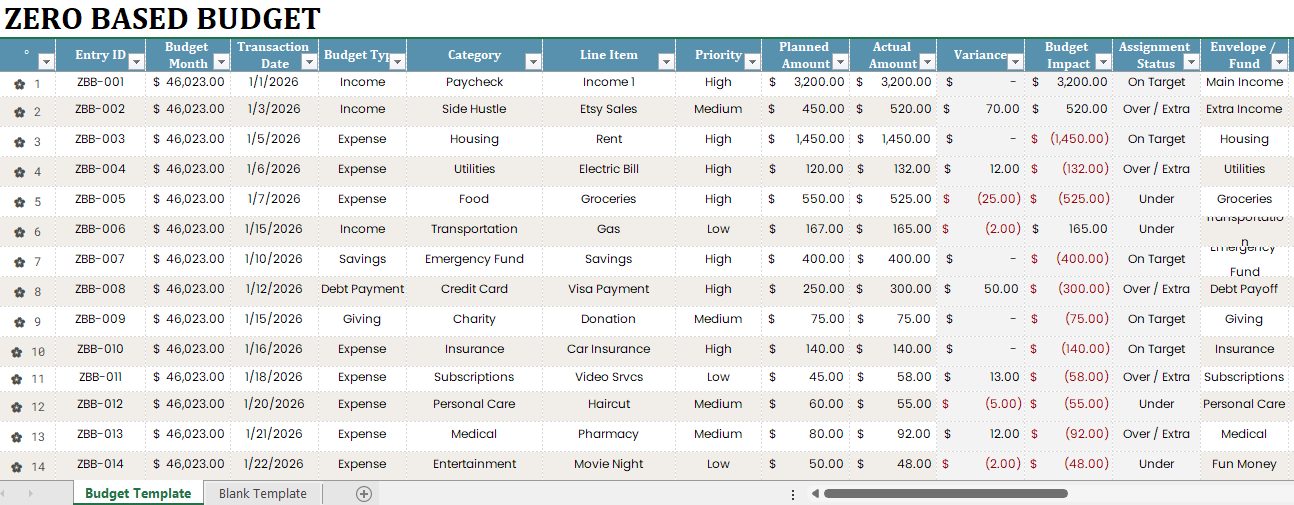Image resolution: width=1294 pixels, height=505 pixels.
Task: Open the Line Item filter dropdown
Action: (x=665, y=62)
